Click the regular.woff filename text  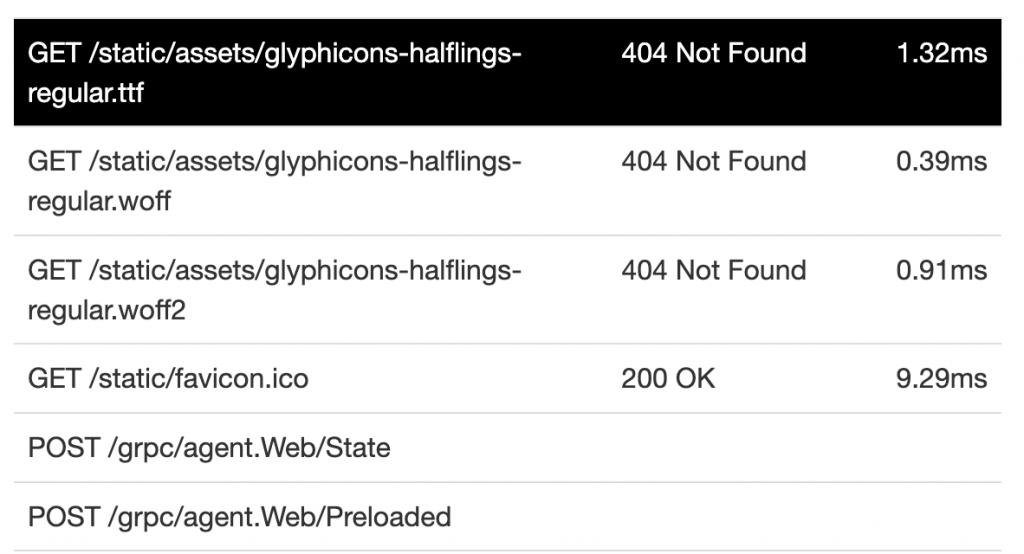[x=99, y=202]
